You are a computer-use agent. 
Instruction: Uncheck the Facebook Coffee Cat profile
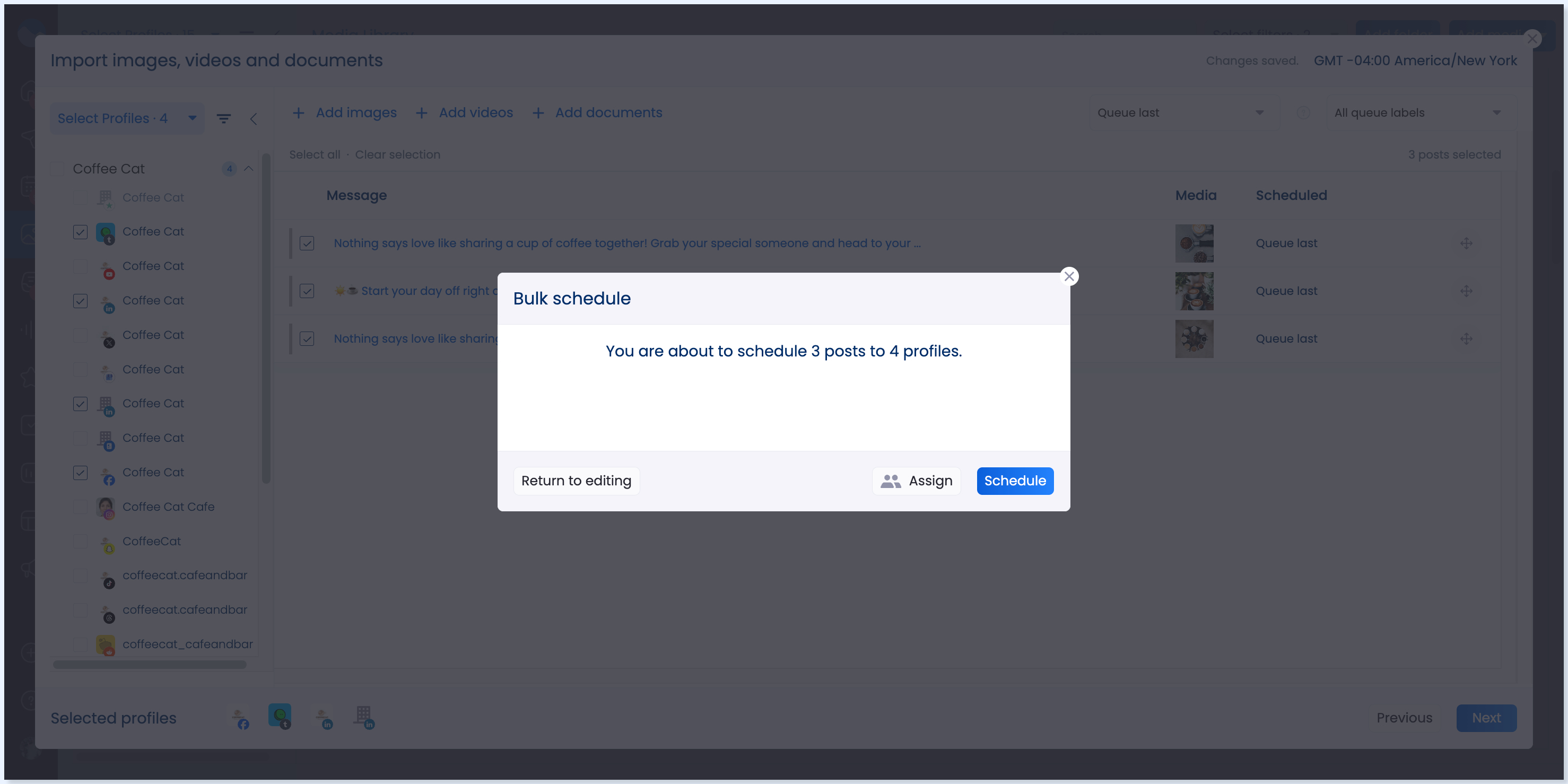(x=80, y=473)
